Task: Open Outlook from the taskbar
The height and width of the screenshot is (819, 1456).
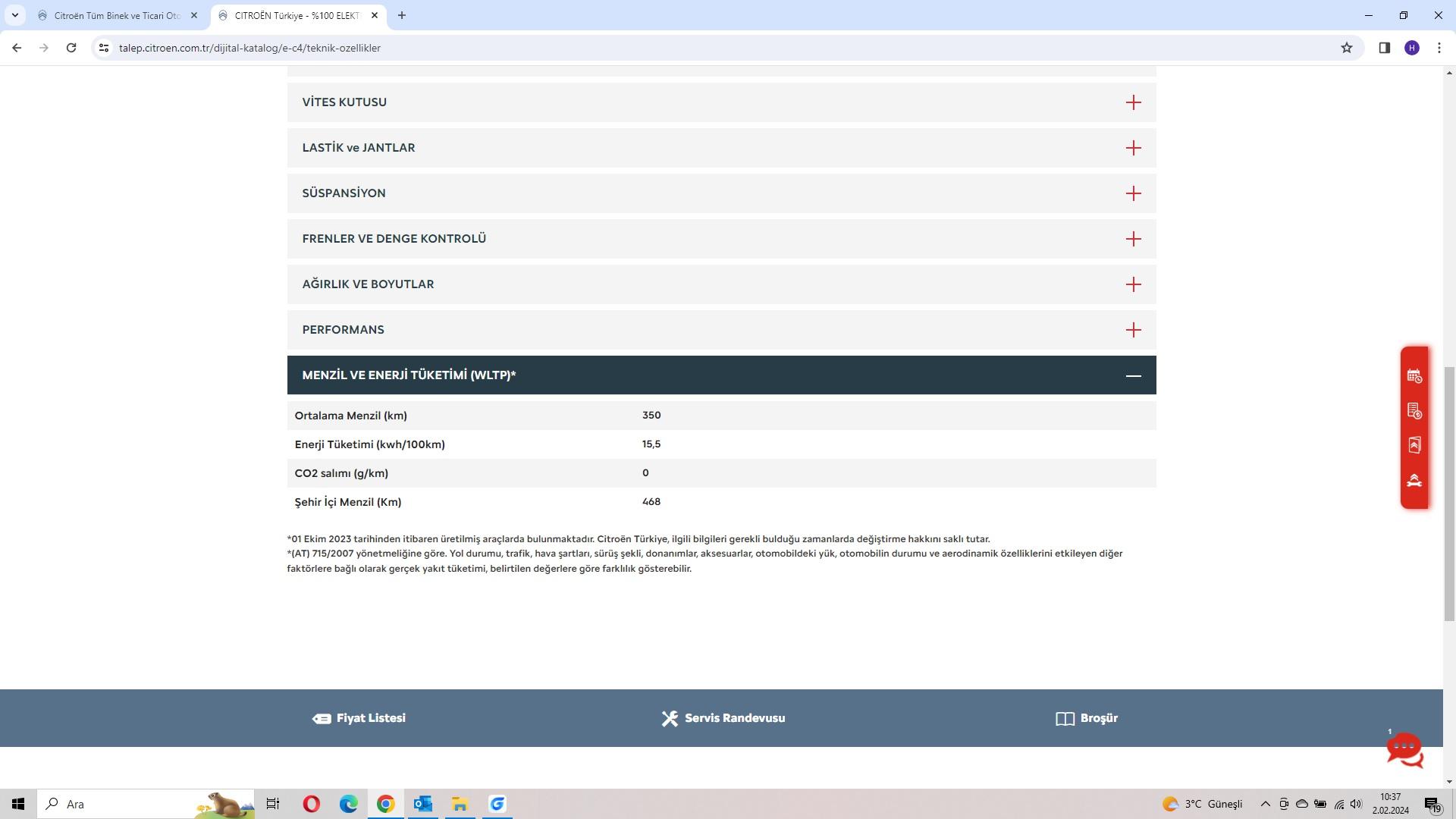Action: (422, 804)
